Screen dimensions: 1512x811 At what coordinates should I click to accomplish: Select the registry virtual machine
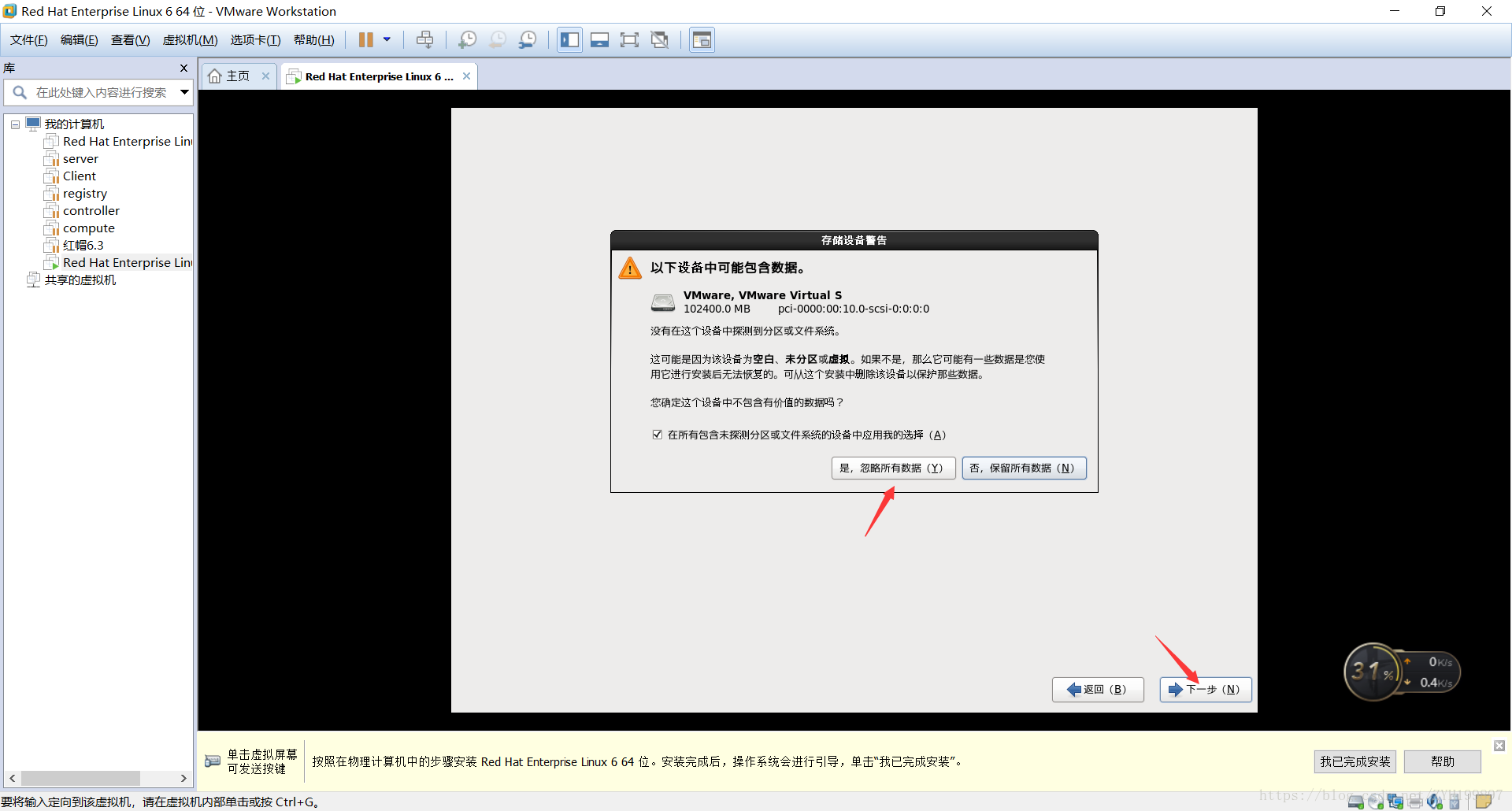click(85, 194)
